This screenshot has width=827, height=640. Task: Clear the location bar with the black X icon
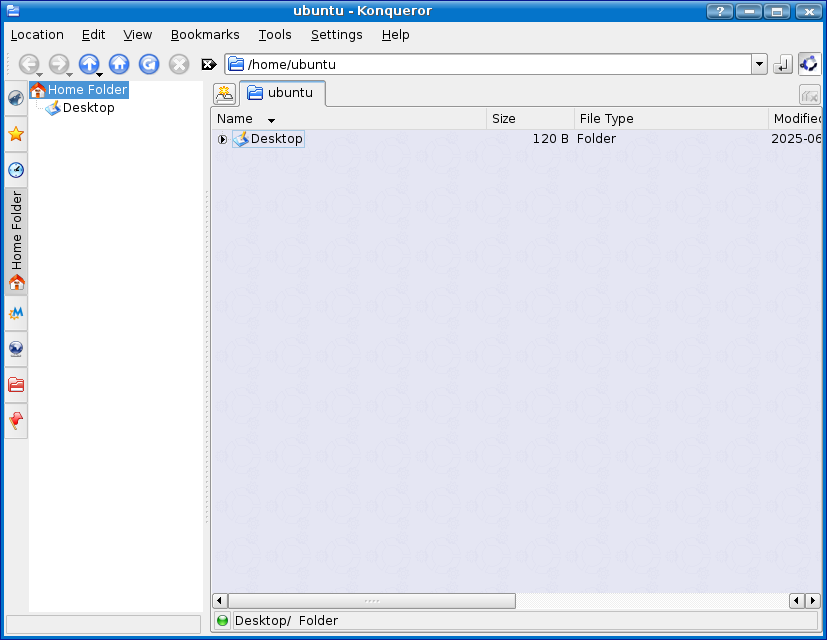click(x=209, y=65)
